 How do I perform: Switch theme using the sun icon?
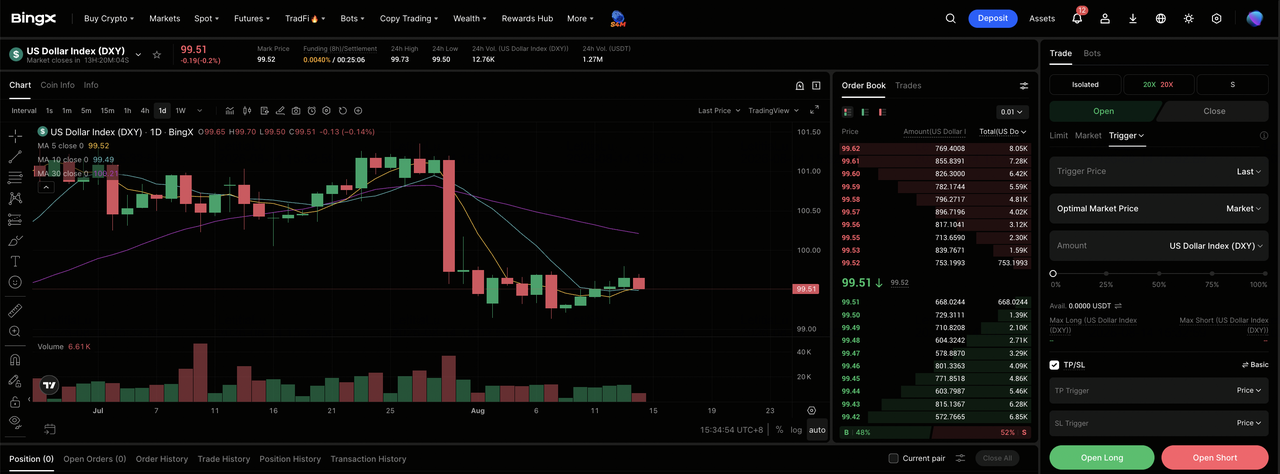1188,18
